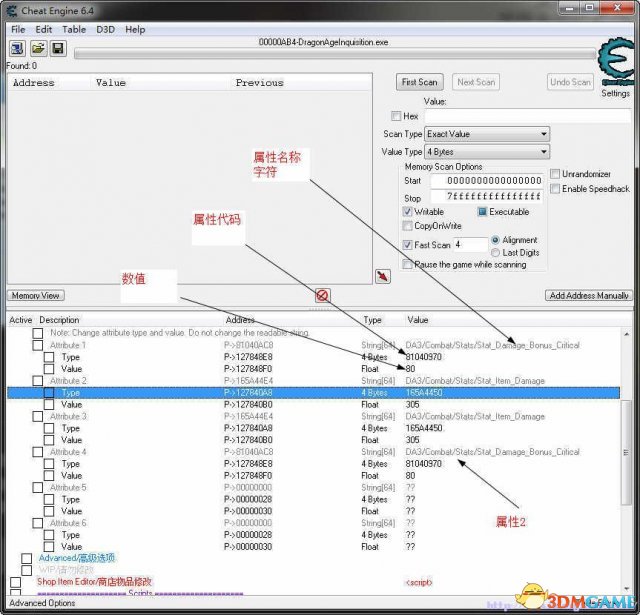Open Memory View
The height and width of the screenshot is (615, 640).
(x=36, y=295)
